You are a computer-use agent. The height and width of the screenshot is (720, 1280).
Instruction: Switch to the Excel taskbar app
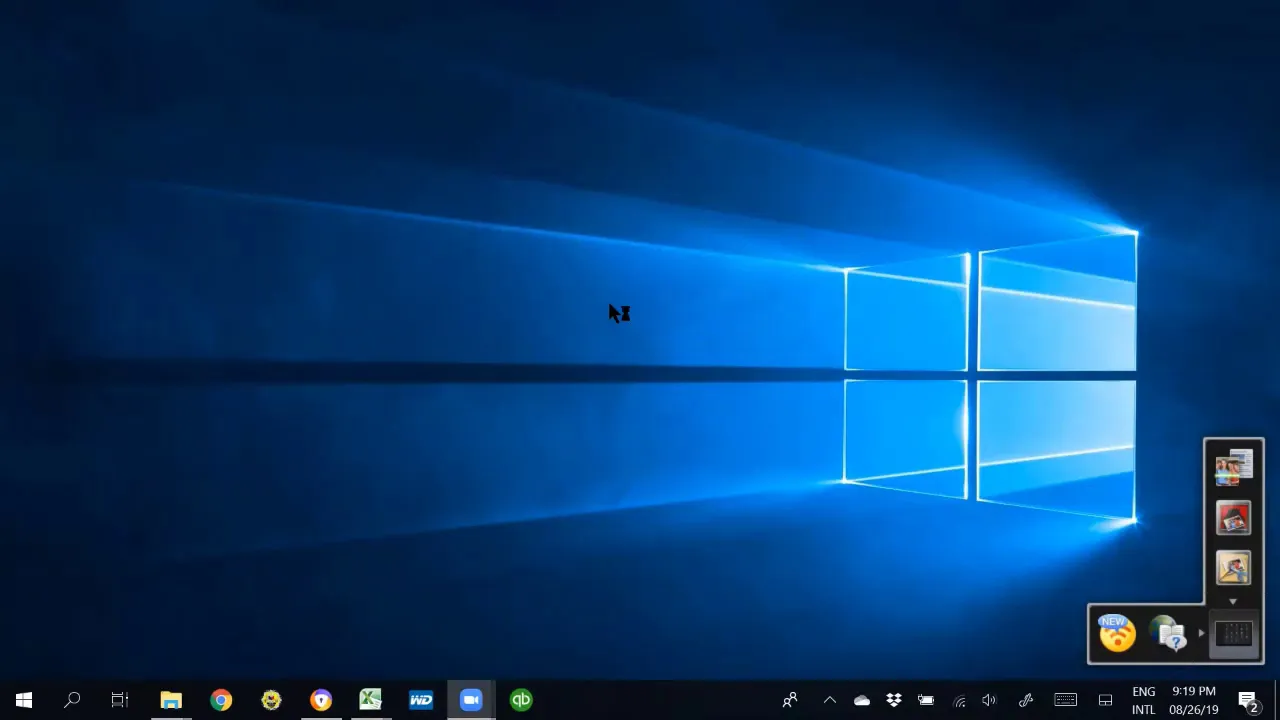371,700
